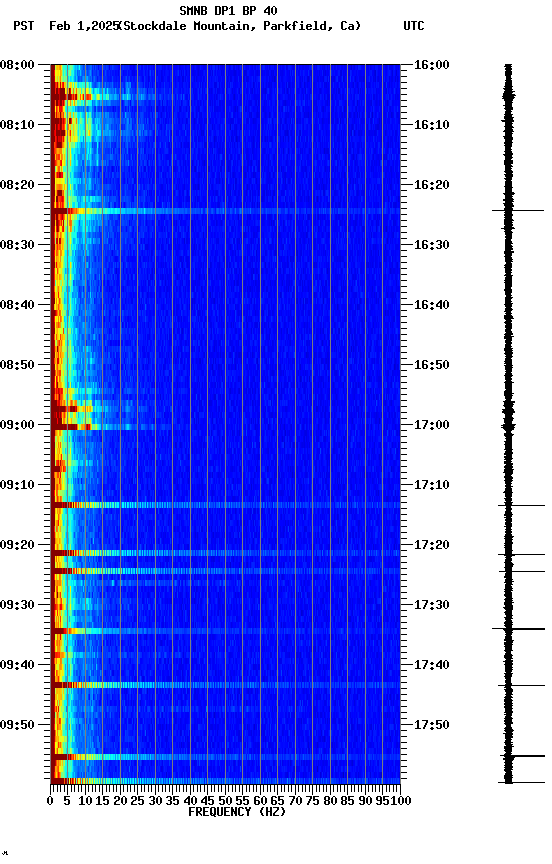This screenshot has width=552, height=864.
Task: Click the seismogram spike near 17:34 UTC
Action: coord(518,629)
